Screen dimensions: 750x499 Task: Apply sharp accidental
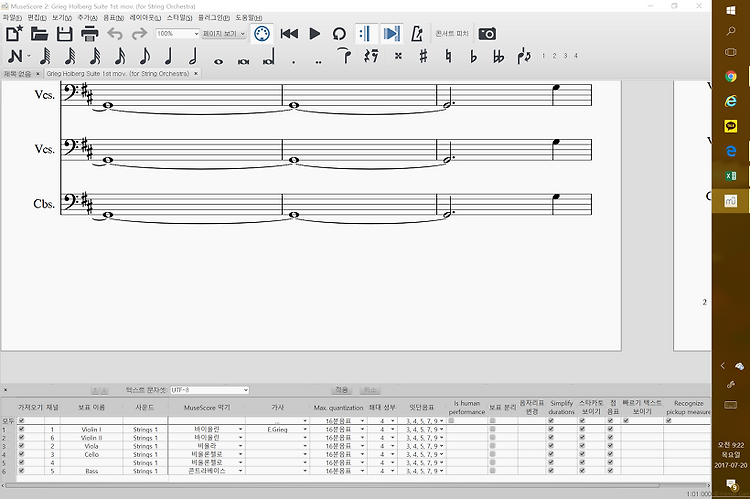(x=423, y=56)
